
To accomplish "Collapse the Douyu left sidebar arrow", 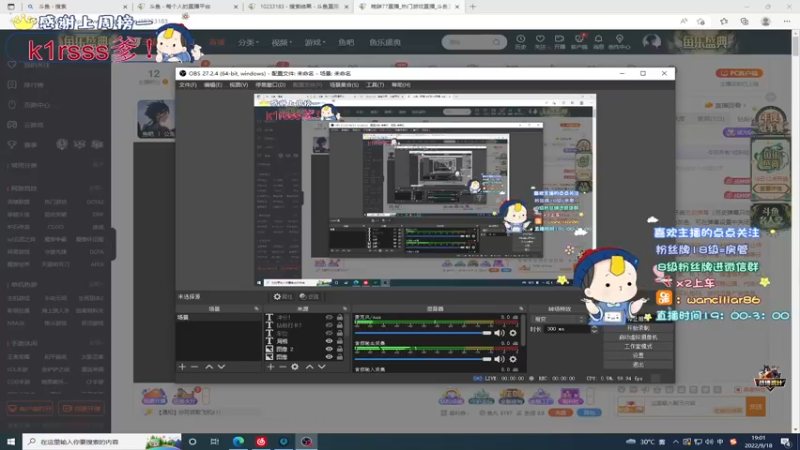I will click(x=113, y=244).
